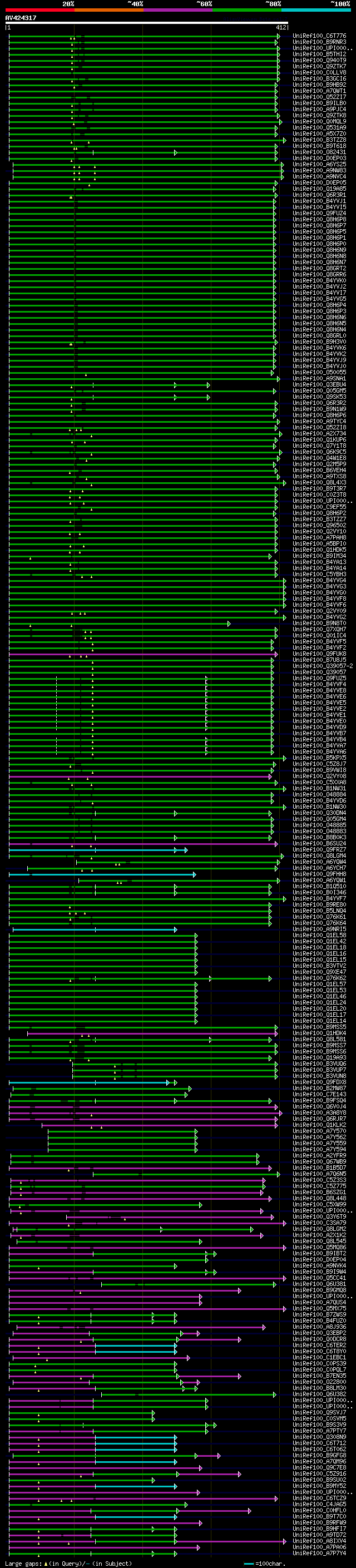The width and height of the screenshot is (356, 1568).
Task: Select hit label UniRef100_O82431
Action: tap(319, 152)
